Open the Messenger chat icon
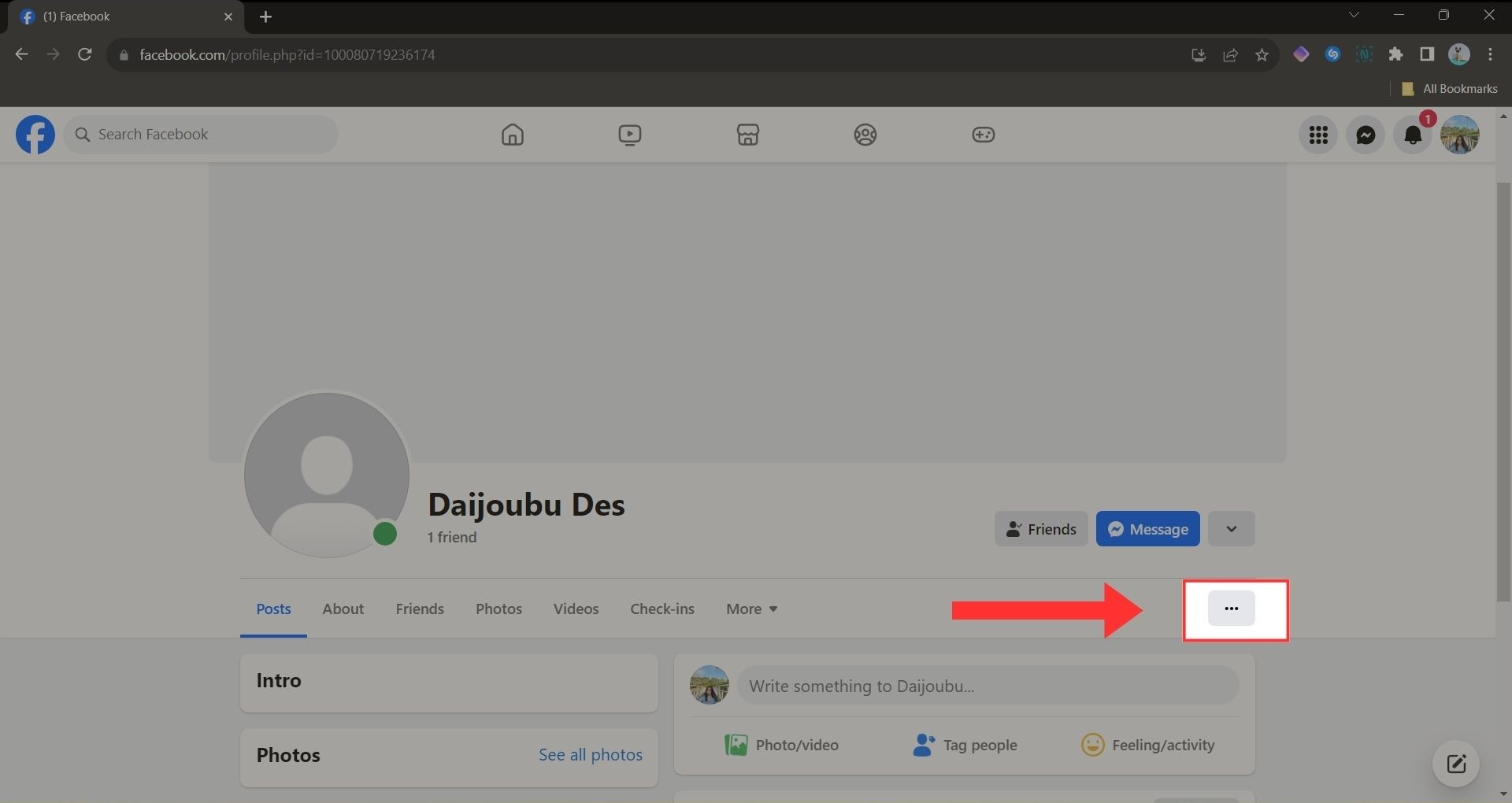The height and width of the screenshot is (803, 1512). 1365,135
